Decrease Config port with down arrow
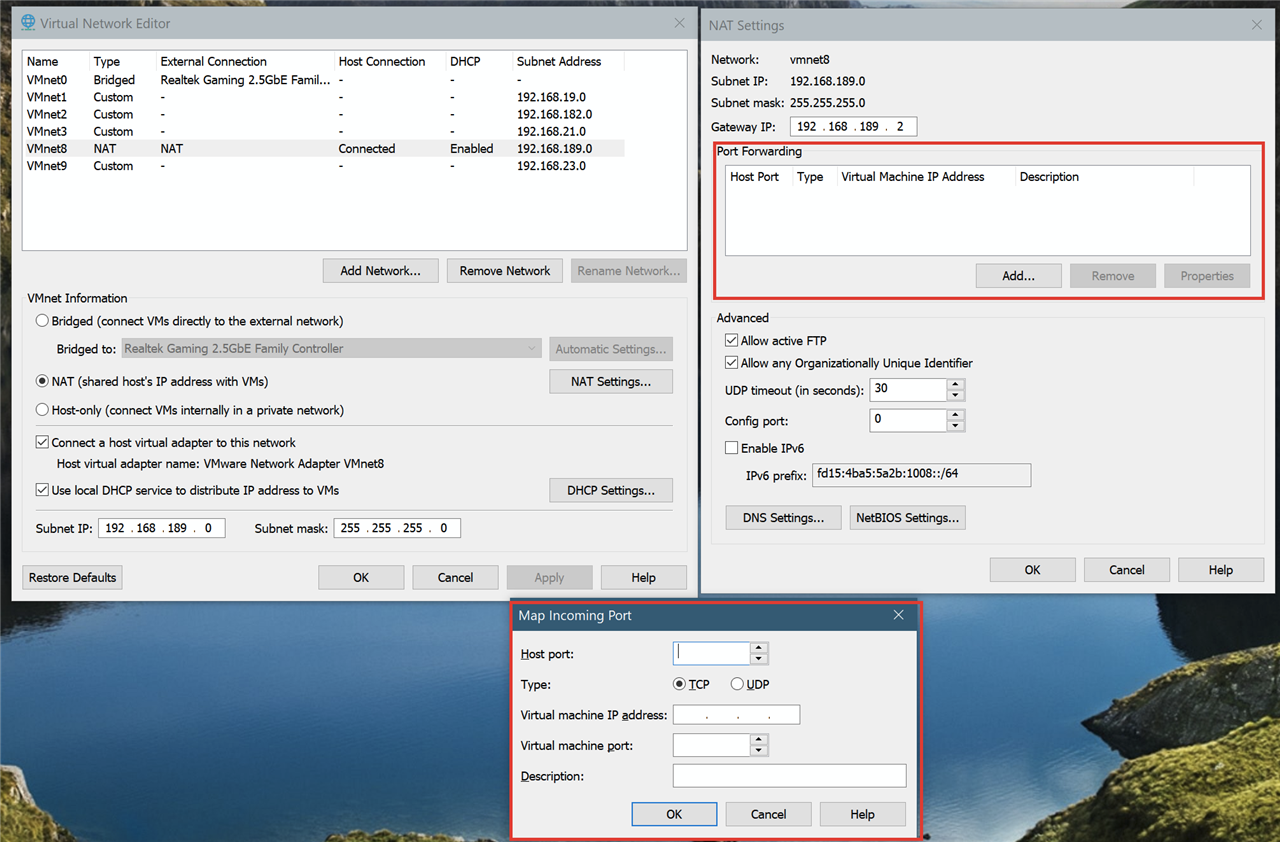Viewport: 1280px width, 842px height. click(955, 426)
